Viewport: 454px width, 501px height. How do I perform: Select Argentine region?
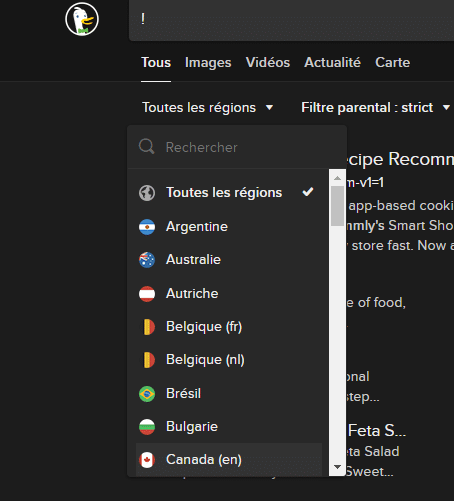(x=229, y=227)
